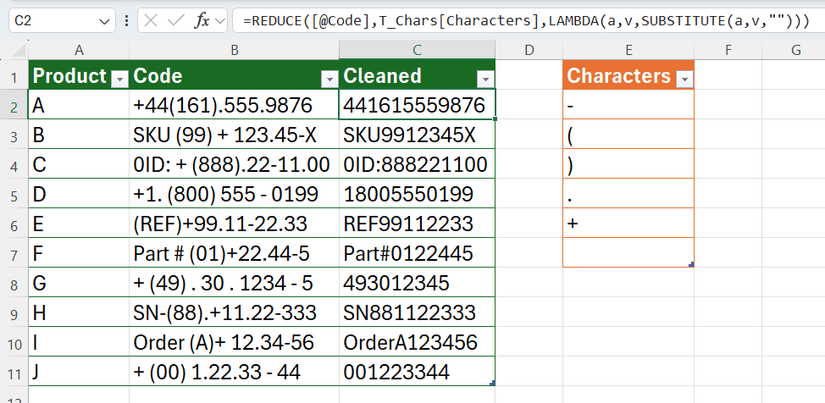Viewport: 825px width, 403px height.
Task: Select cell with +1. (800) 555 - 0199
Action: pos(235,194)
